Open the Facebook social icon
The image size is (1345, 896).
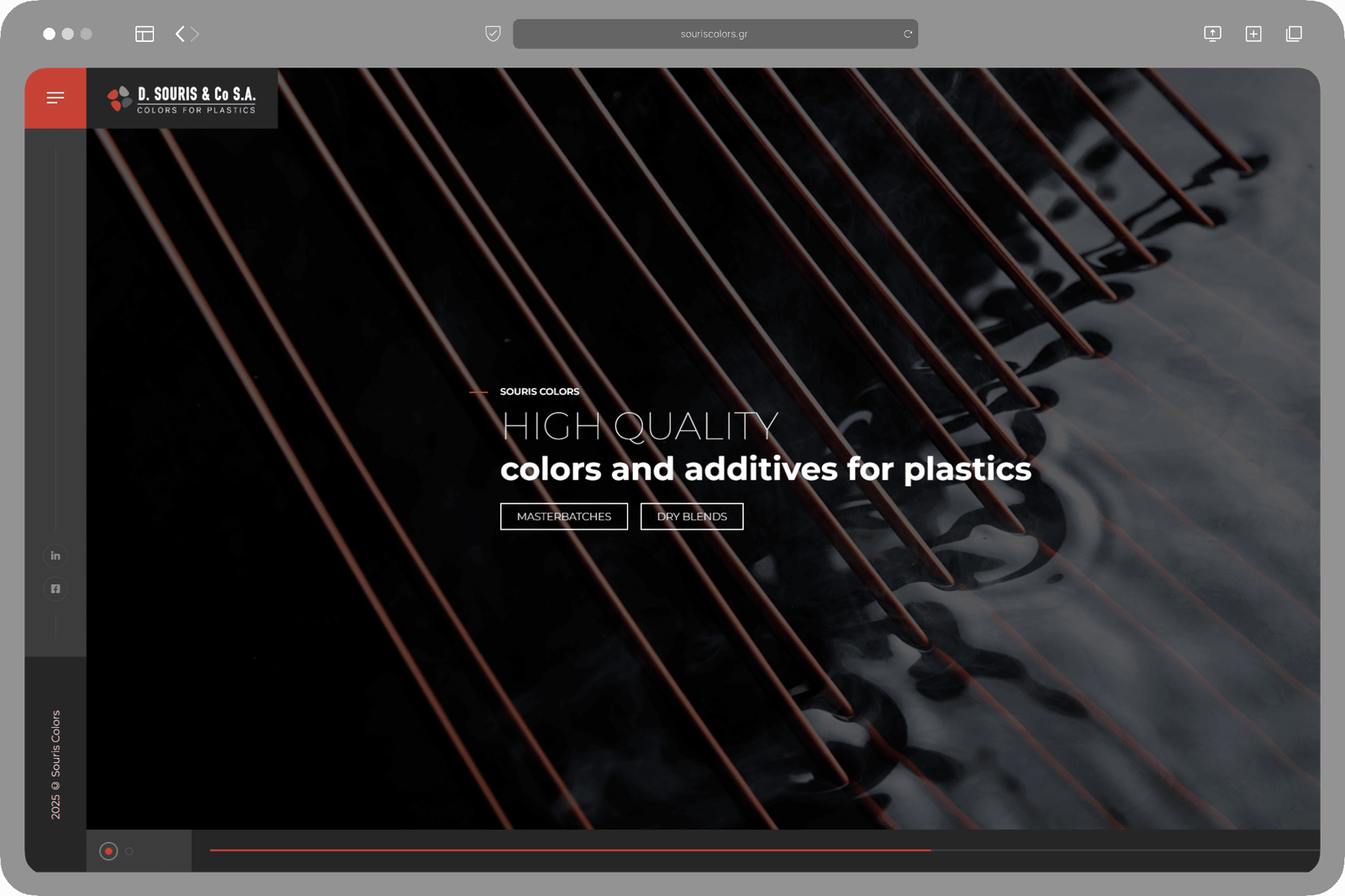(55, 588)
